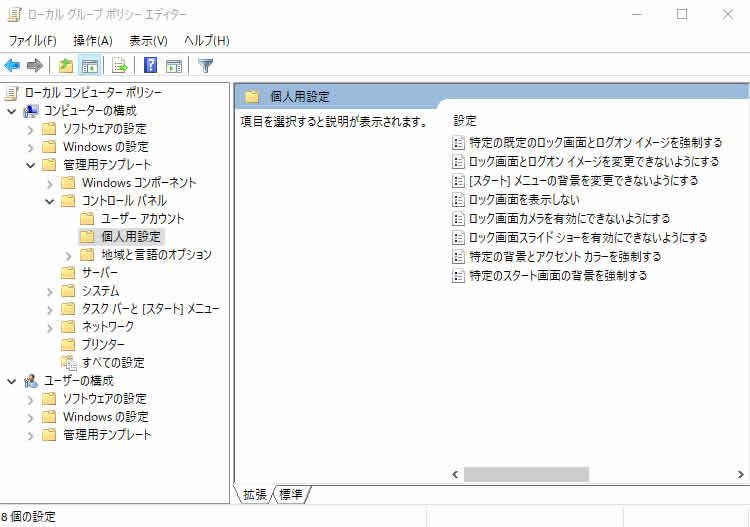The width and height of the screenshot is (750, 527).
Task: Open the ファイル(F) menu
Action: [33, 41]
